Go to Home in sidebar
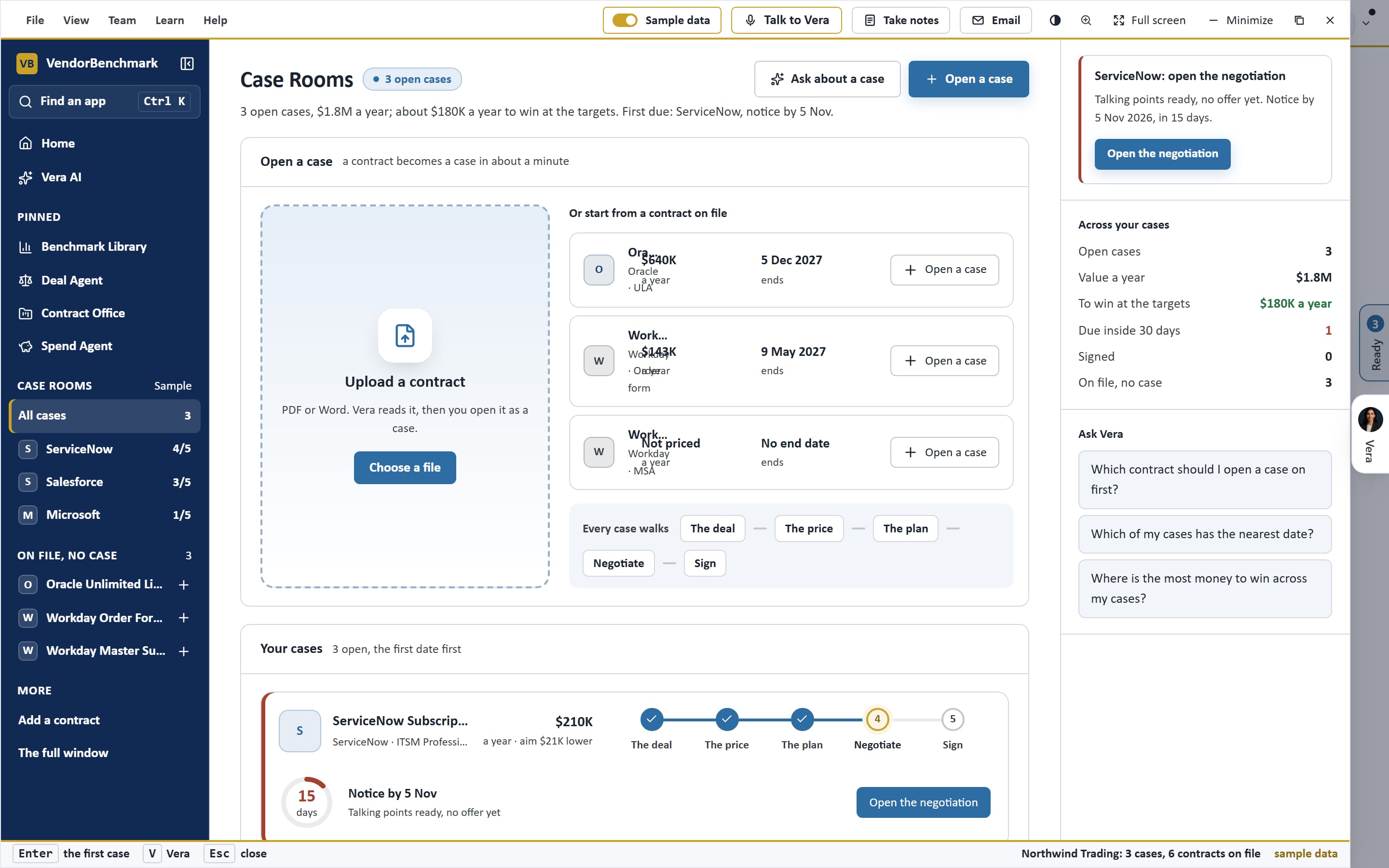The height and width of the screenshot is (868, 1389). coord(105,144)
